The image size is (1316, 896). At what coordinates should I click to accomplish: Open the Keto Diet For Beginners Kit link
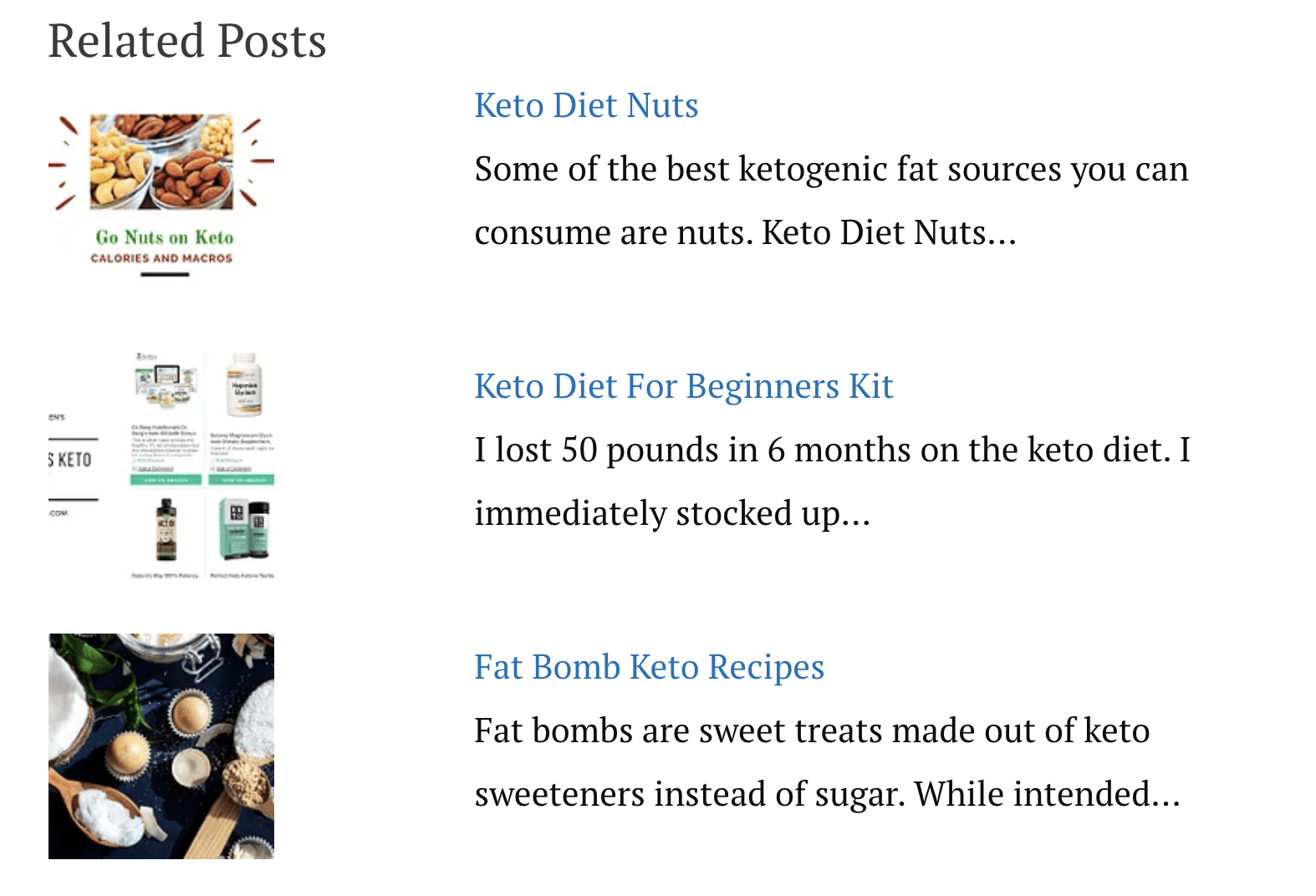pos(684,386)
